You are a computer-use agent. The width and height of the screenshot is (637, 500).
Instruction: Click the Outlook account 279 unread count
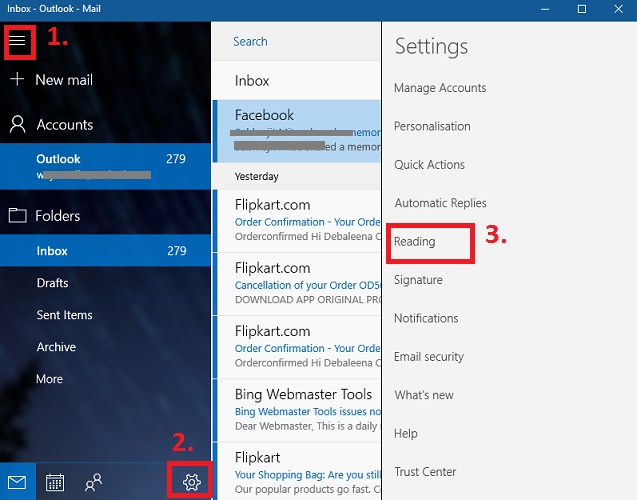coord(176,159)
